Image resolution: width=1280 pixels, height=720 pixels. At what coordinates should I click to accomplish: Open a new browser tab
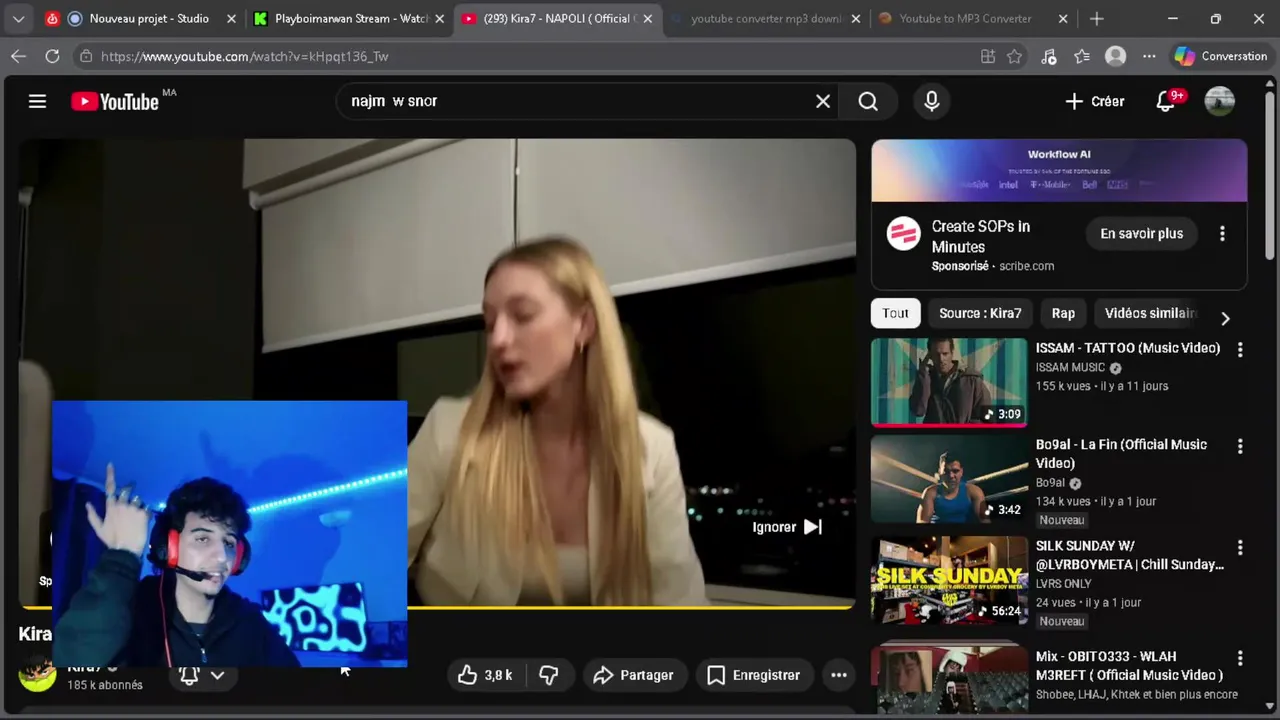[x=1097, y=18]
